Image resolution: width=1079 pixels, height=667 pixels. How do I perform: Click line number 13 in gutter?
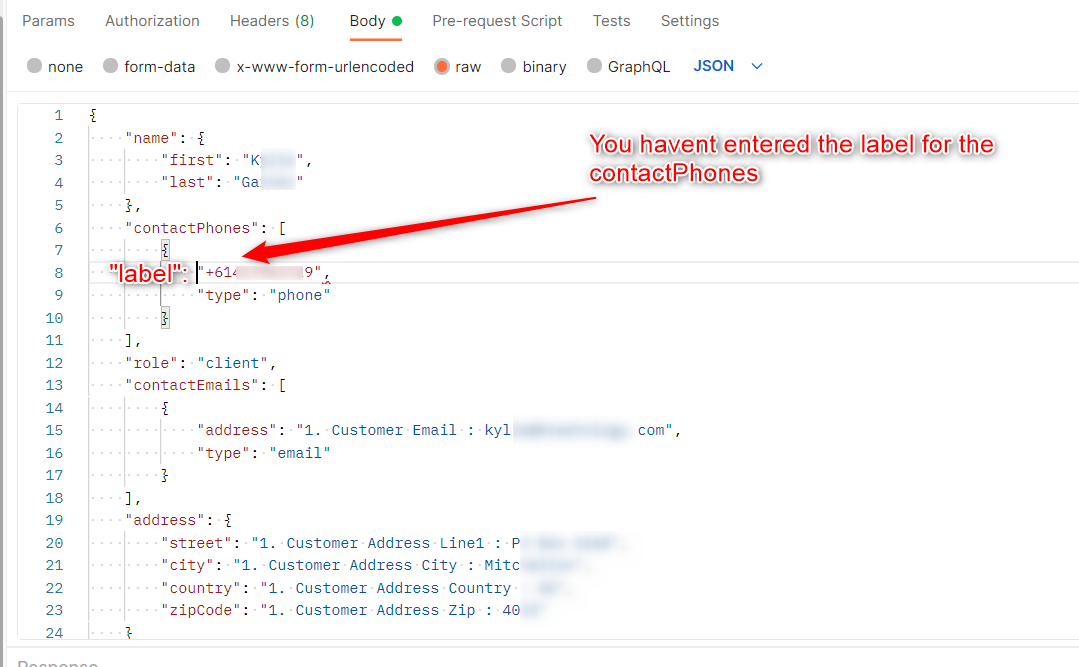pyautogui.click(x=54, y=385)
